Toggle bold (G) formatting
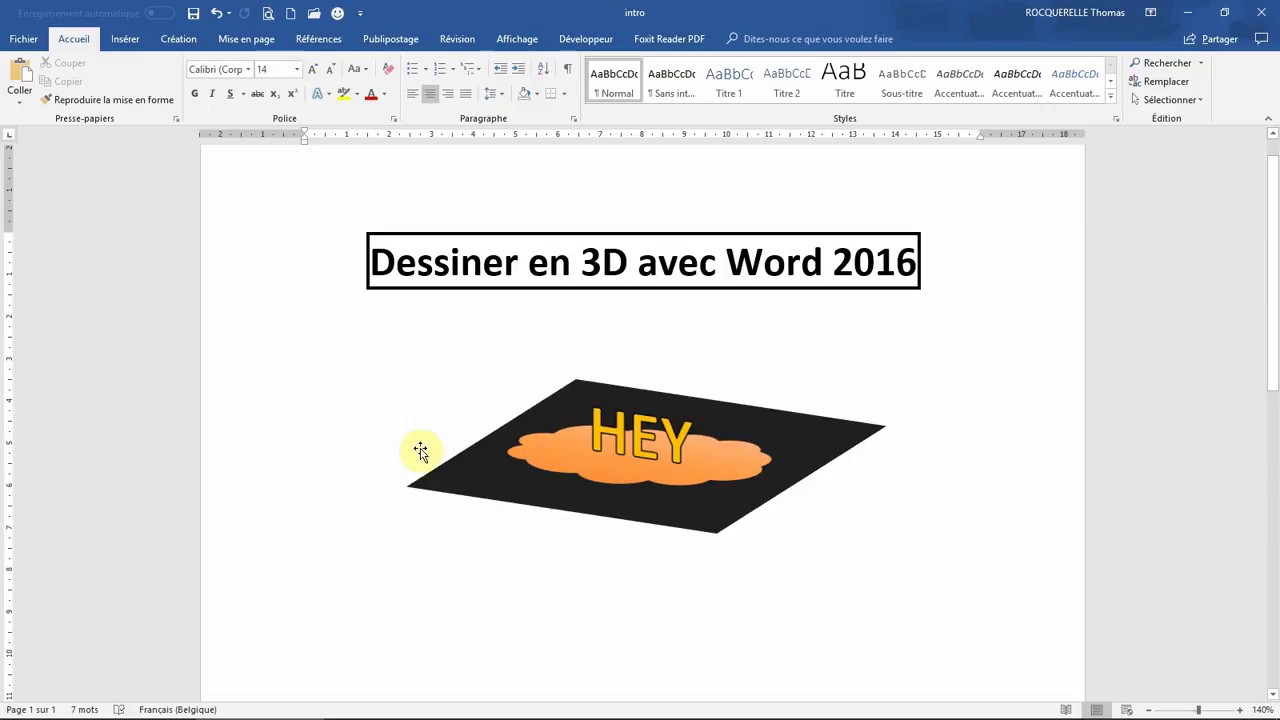 click(194, 94)
